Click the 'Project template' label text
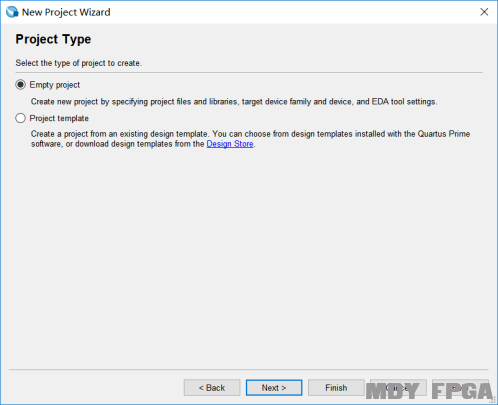Screen dimensions: 498x405 [x=59, y=118]
